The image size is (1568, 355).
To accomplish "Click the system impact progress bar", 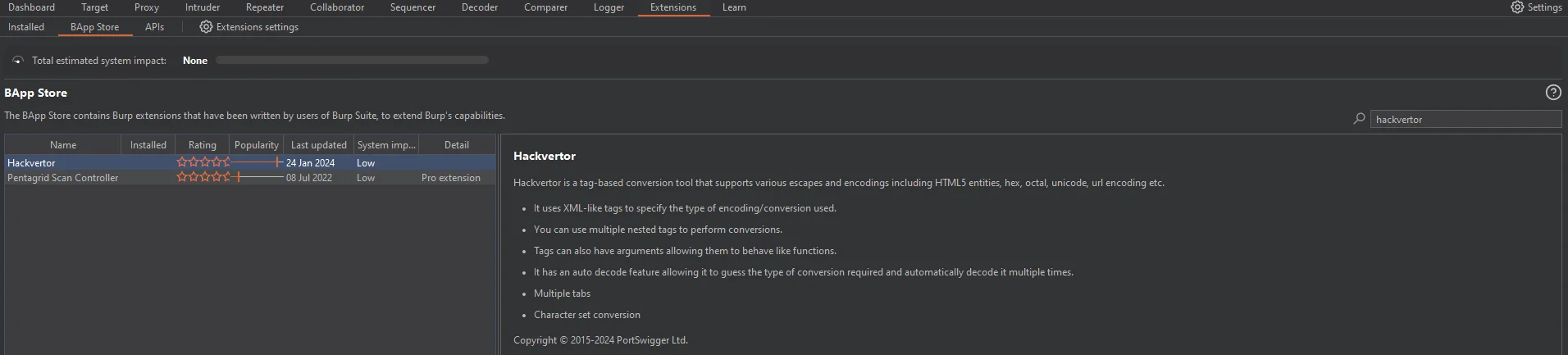I will (352, 60).
